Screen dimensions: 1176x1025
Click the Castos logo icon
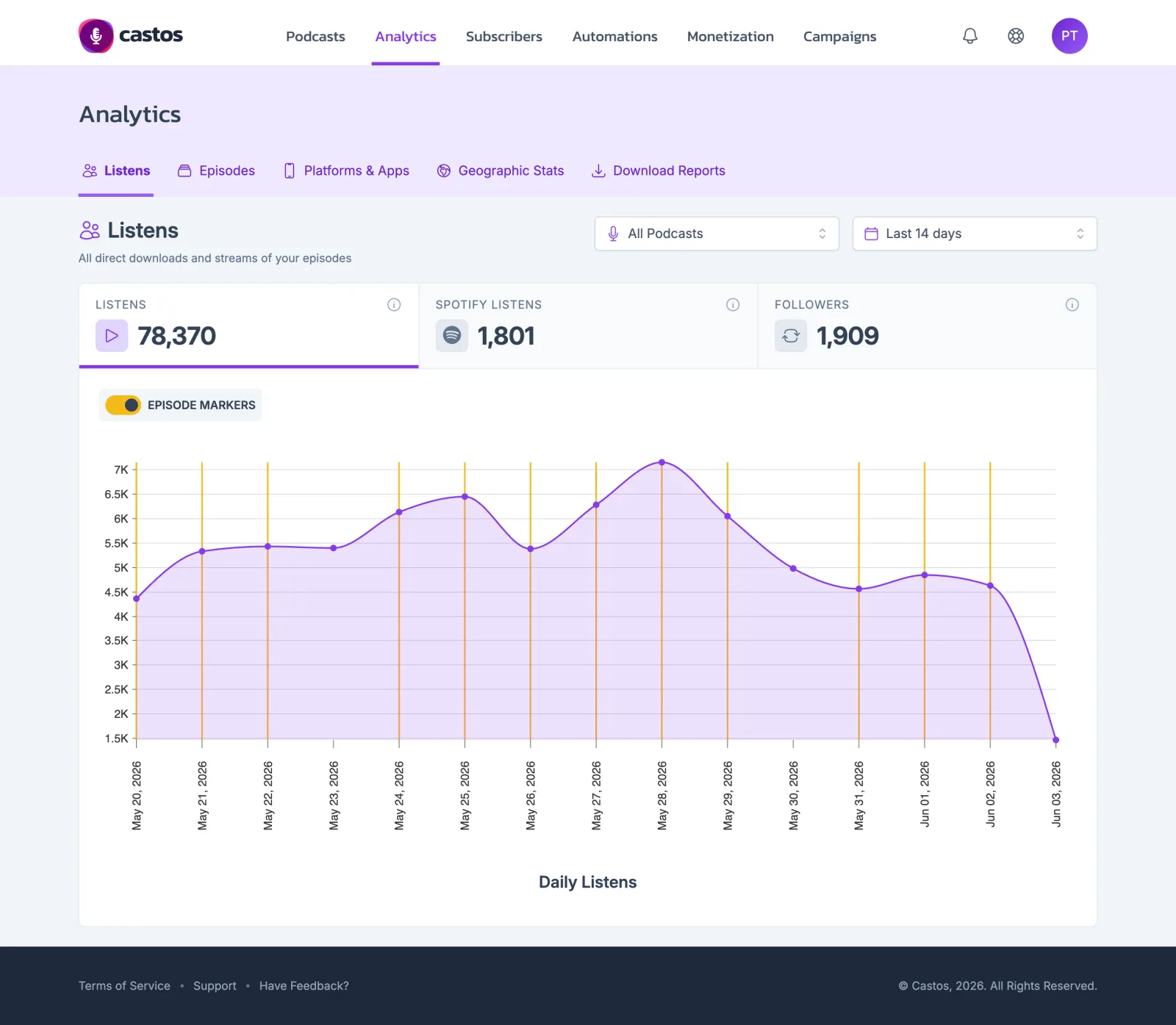(96, 36)
